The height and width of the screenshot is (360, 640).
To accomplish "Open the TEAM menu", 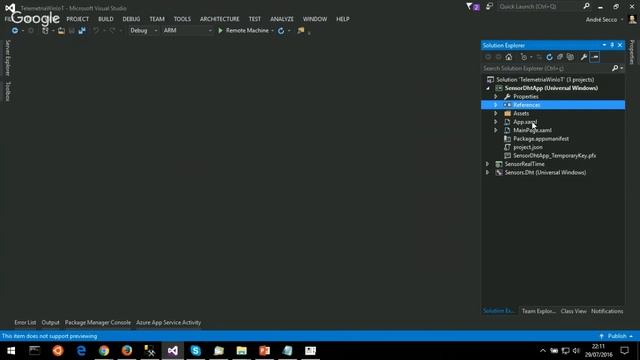I will click(x=157, y=19).
